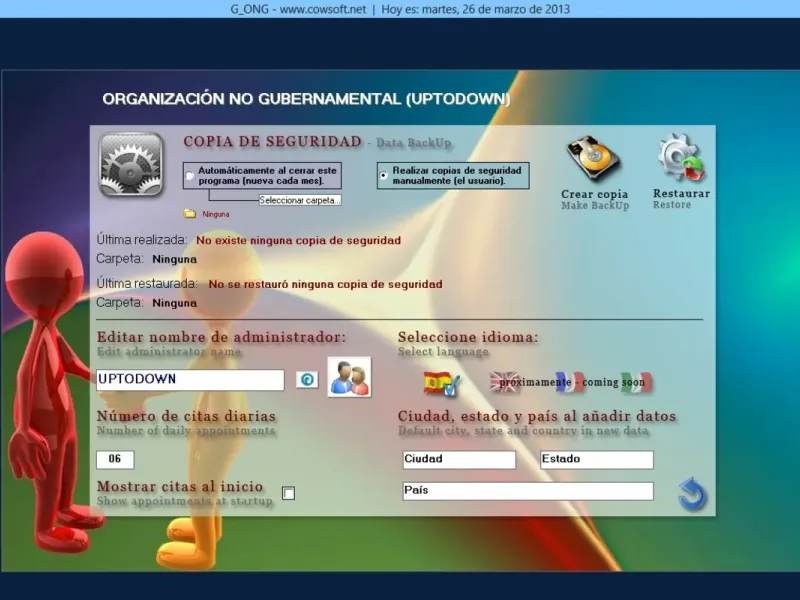The height and width of the screenshot is (600, 800).
Task: Click the large settings gears icon
Action: (x=131, y=164)
